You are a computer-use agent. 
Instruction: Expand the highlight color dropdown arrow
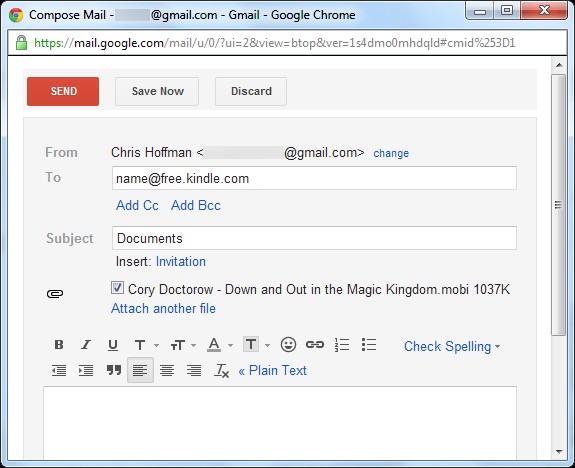tap(267, 345)
